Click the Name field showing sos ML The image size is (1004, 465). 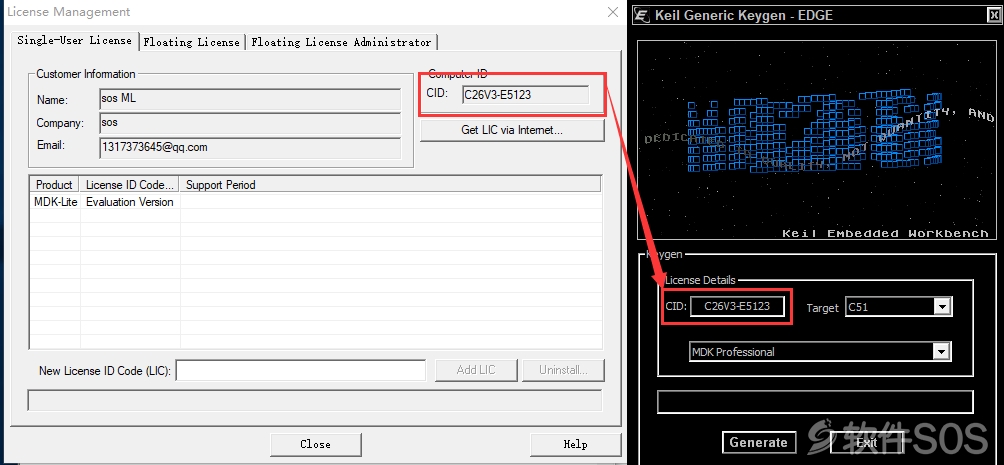(250, 99)
